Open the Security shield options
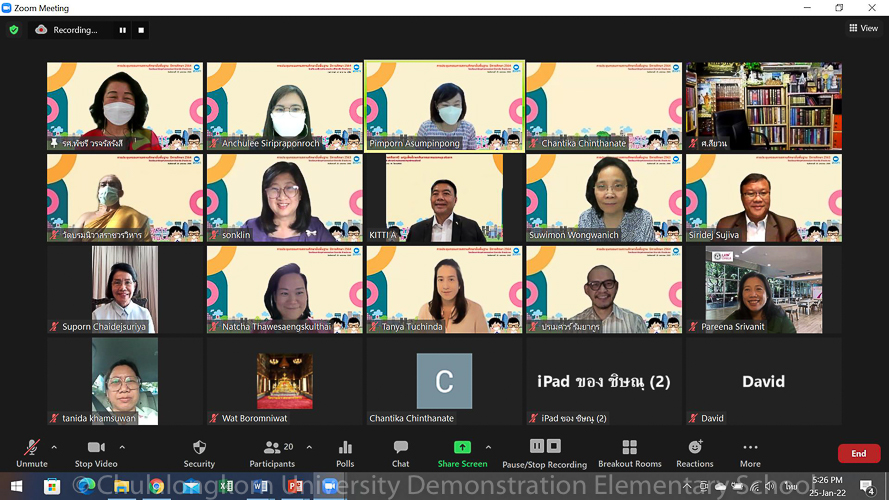The width and height of the screenshot is (889, 500). point(199,452)
